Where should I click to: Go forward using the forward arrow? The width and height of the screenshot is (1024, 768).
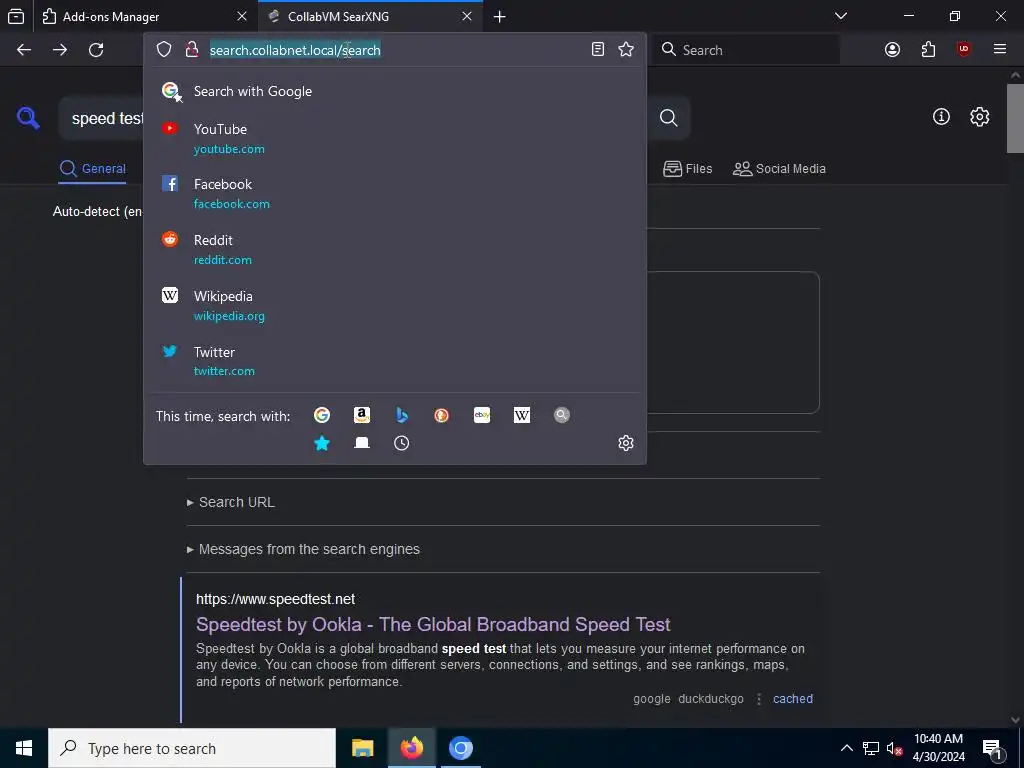point(60,50)
